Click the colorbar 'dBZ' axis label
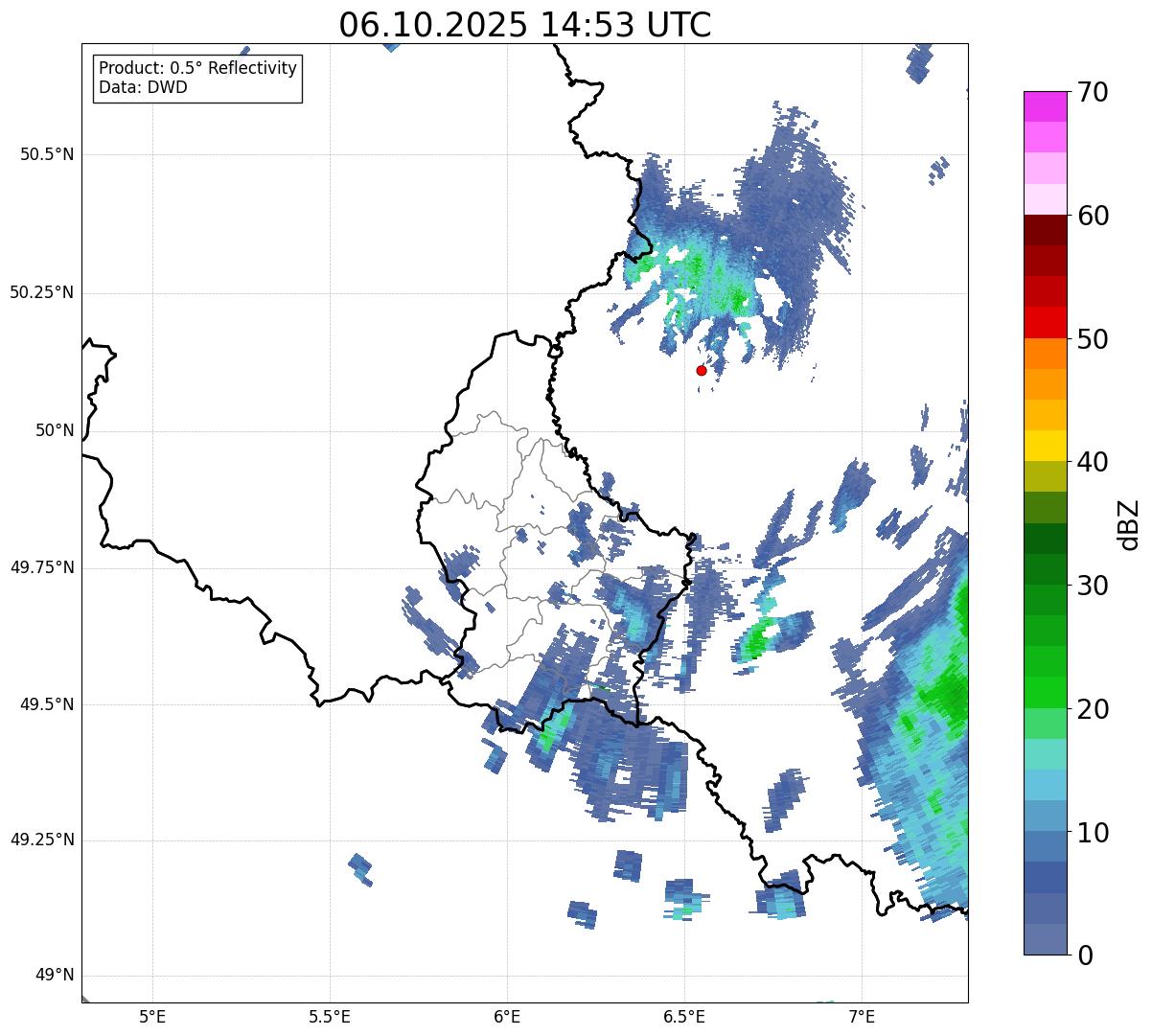 tap(1129, 524)
